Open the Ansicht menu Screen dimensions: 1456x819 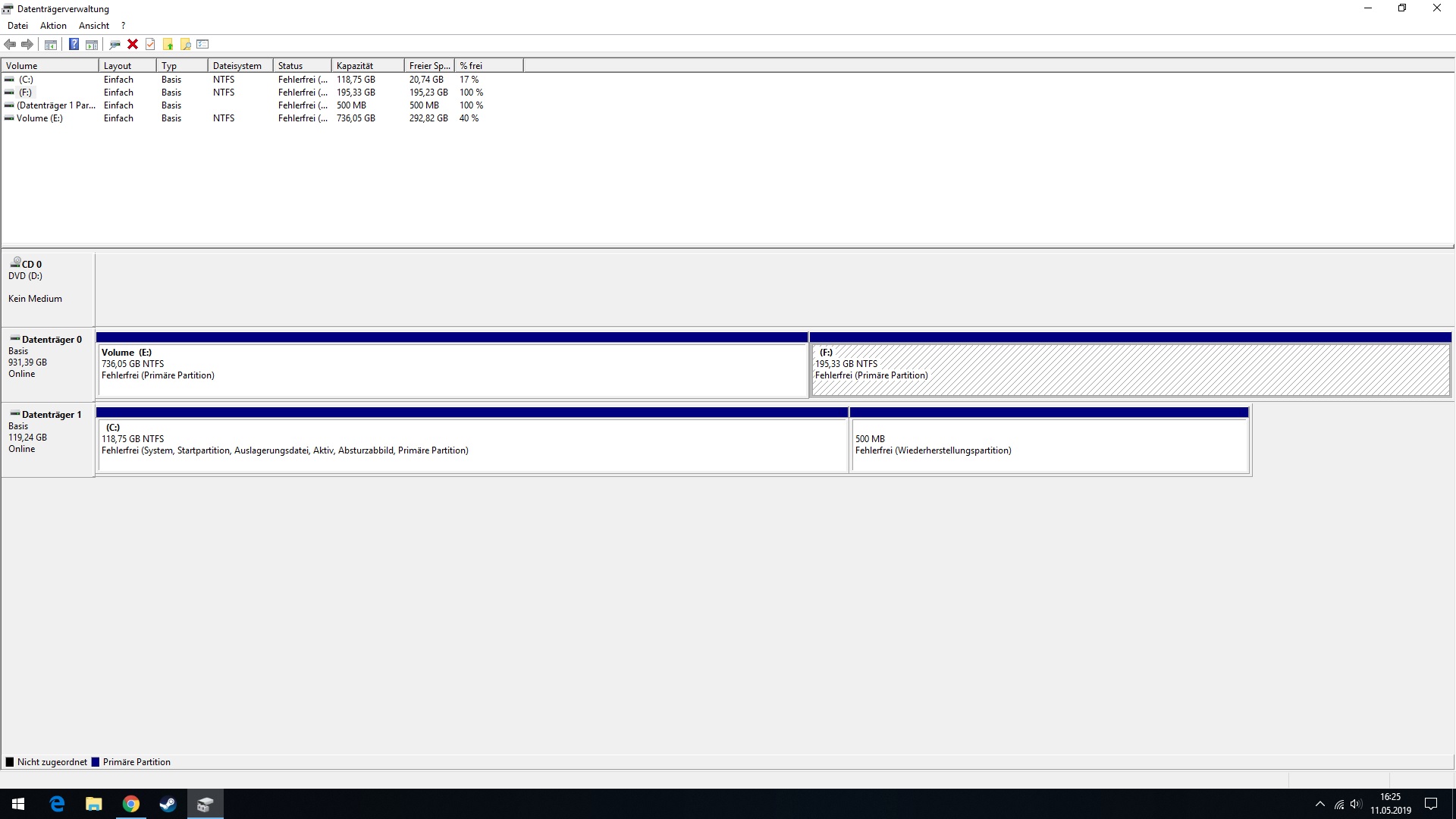click(x=94, y=26)
